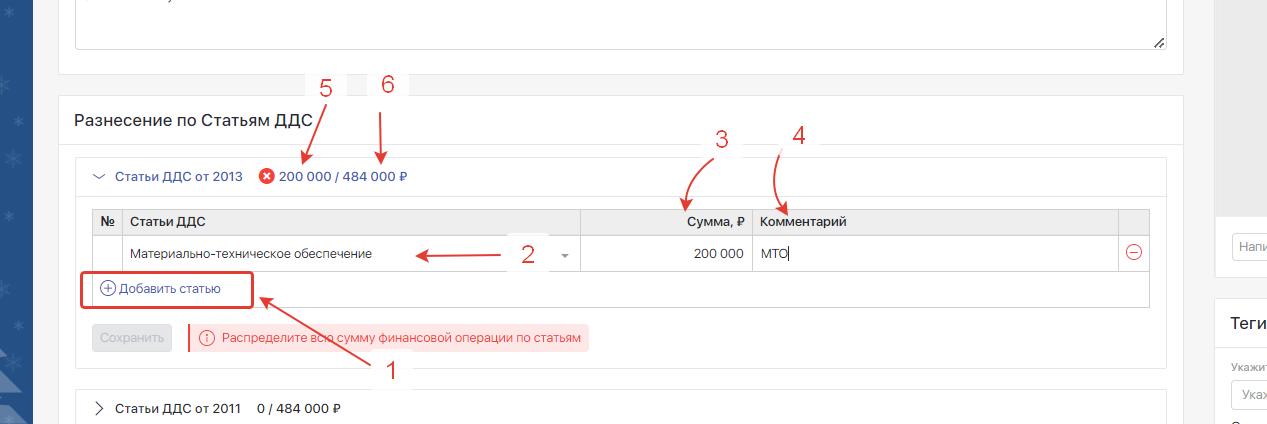Click the Статьи ДДС column header
The height and width of the screenshot is (424, 1267).
[x=168, y=222]
